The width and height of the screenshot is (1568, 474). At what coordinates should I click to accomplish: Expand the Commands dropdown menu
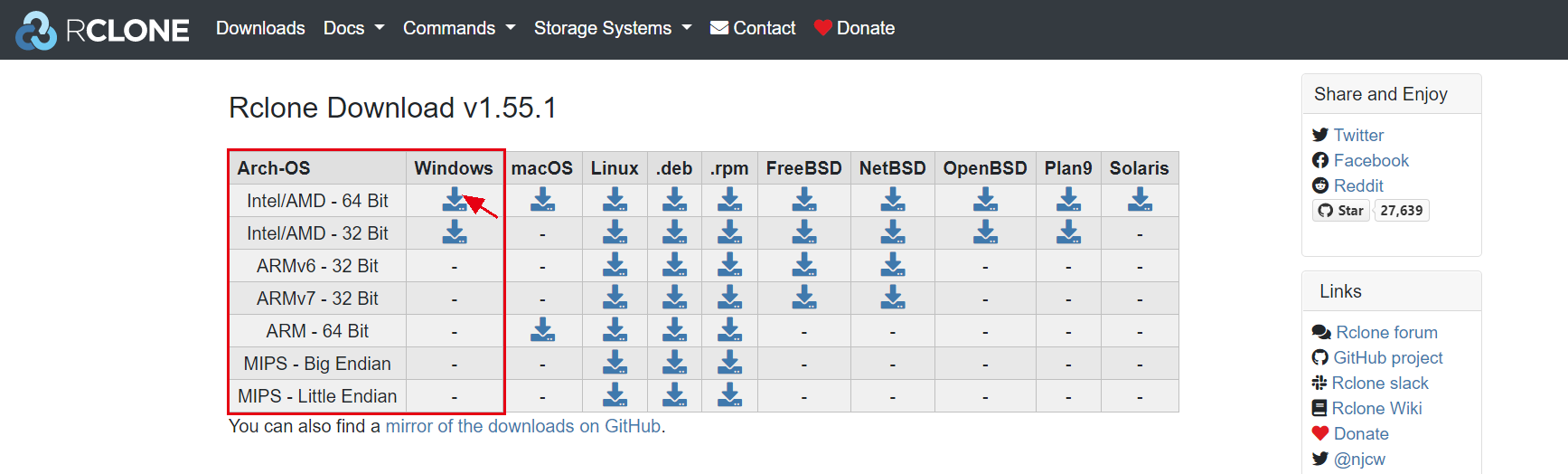coord(459,28)
